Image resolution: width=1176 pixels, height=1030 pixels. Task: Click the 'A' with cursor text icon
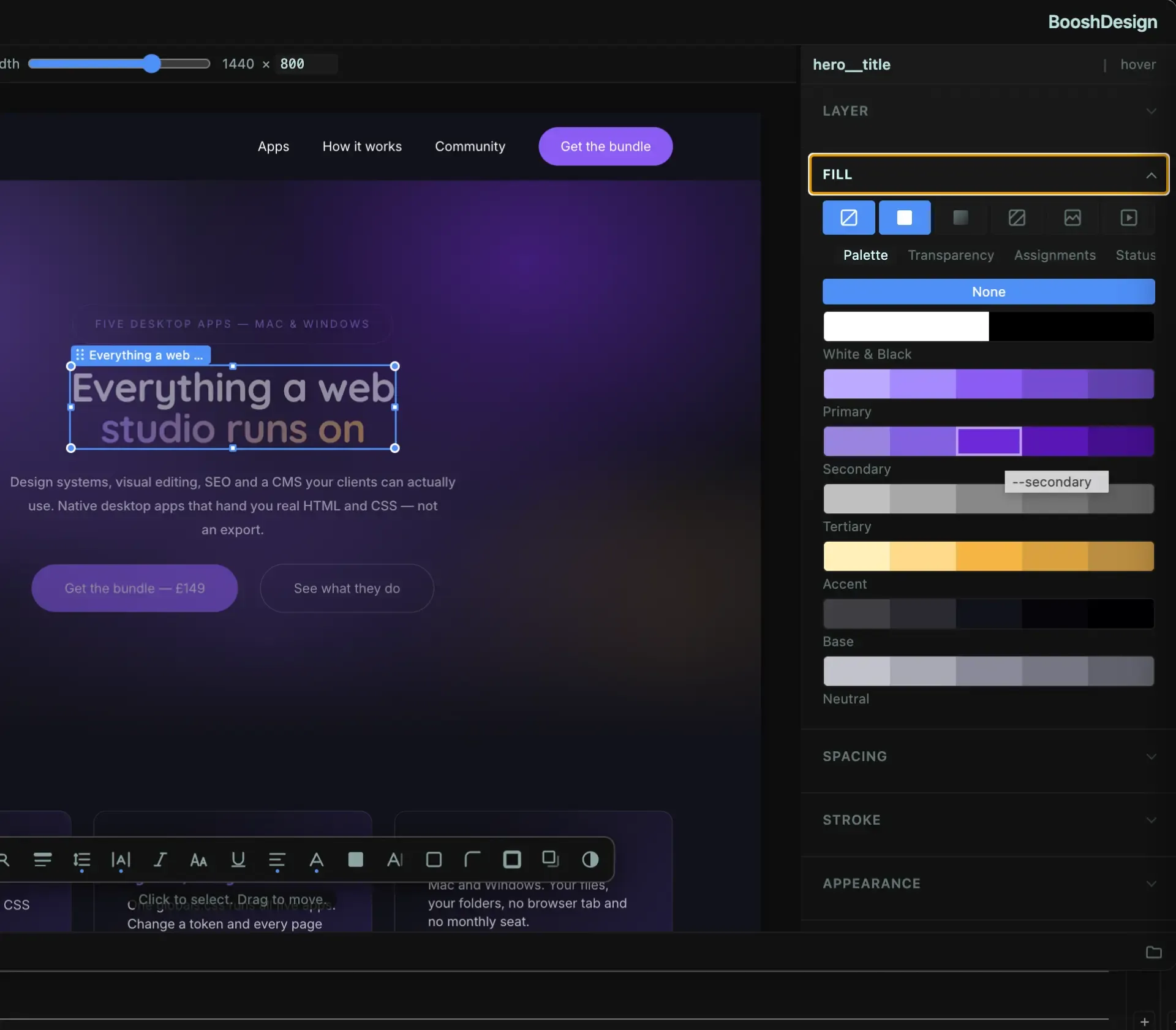tap(394, 860)
